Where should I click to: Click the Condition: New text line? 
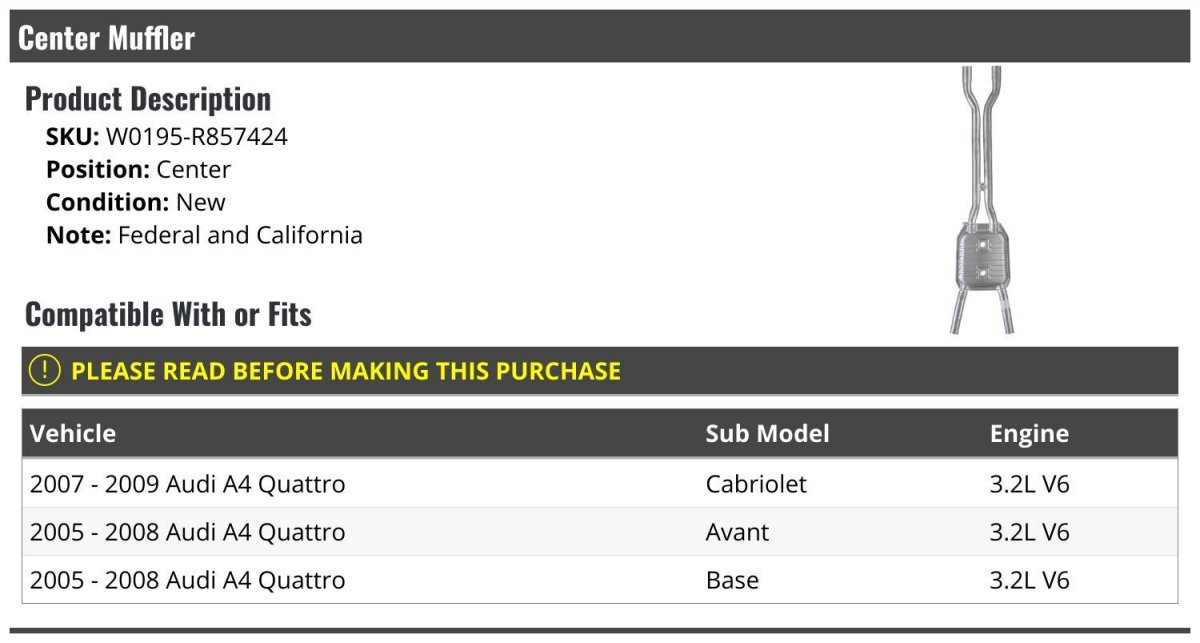[136, 202]
